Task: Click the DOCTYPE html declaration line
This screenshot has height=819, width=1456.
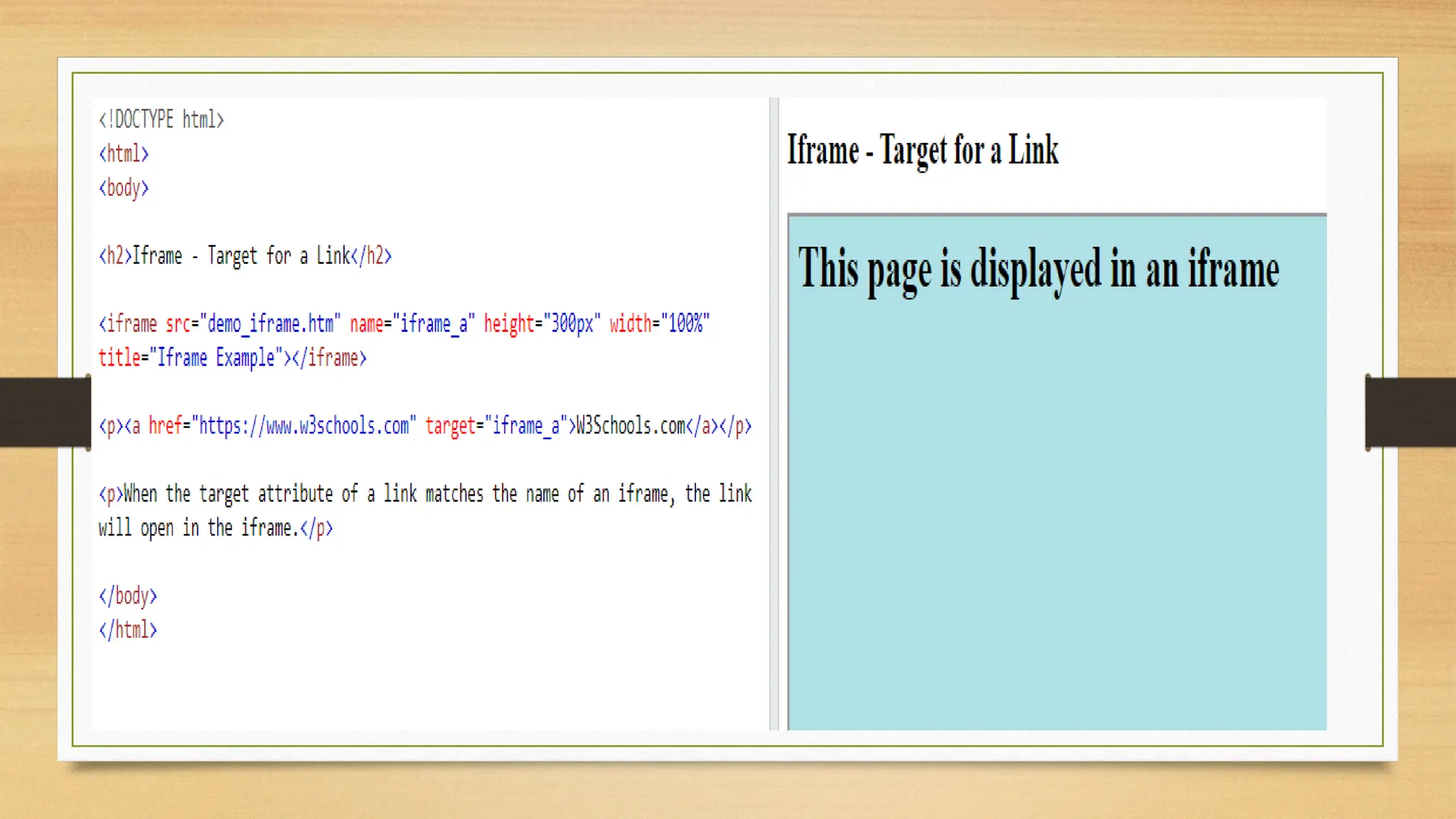Action: tap(161, 119)
